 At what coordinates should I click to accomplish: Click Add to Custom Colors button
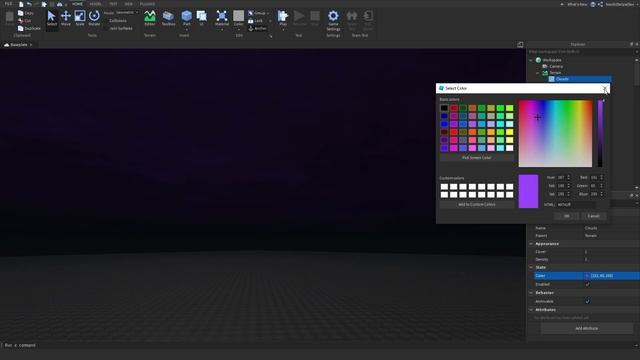[477, 204]
